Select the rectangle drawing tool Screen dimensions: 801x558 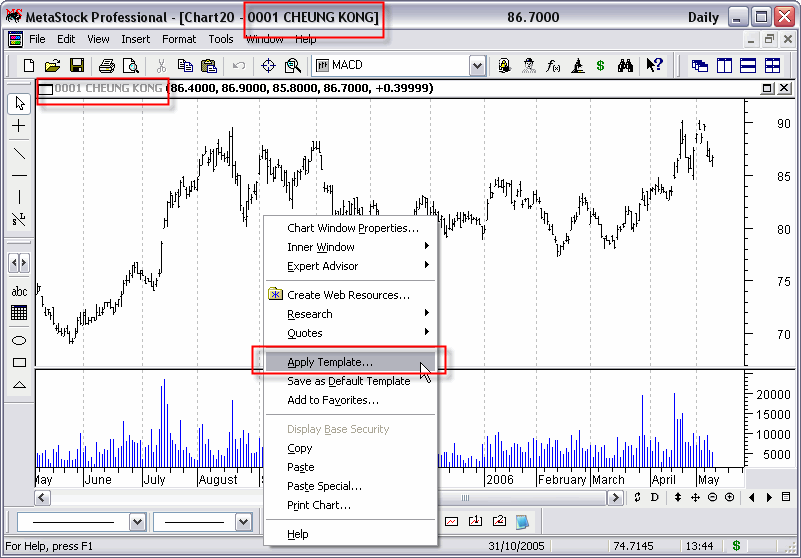tap(19, 362)
